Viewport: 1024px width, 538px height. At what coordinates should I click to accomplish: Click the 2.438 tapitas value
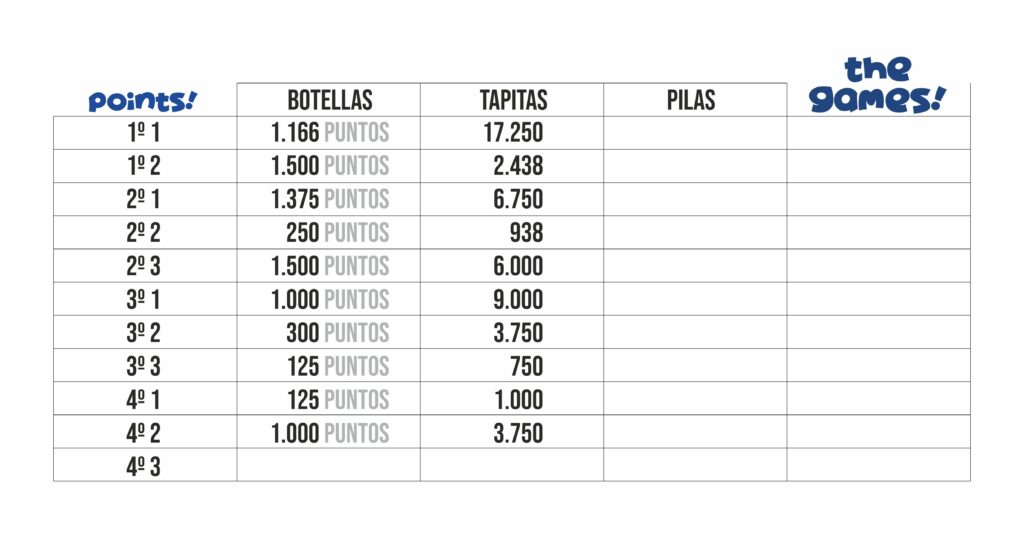[x=518, y=166]
